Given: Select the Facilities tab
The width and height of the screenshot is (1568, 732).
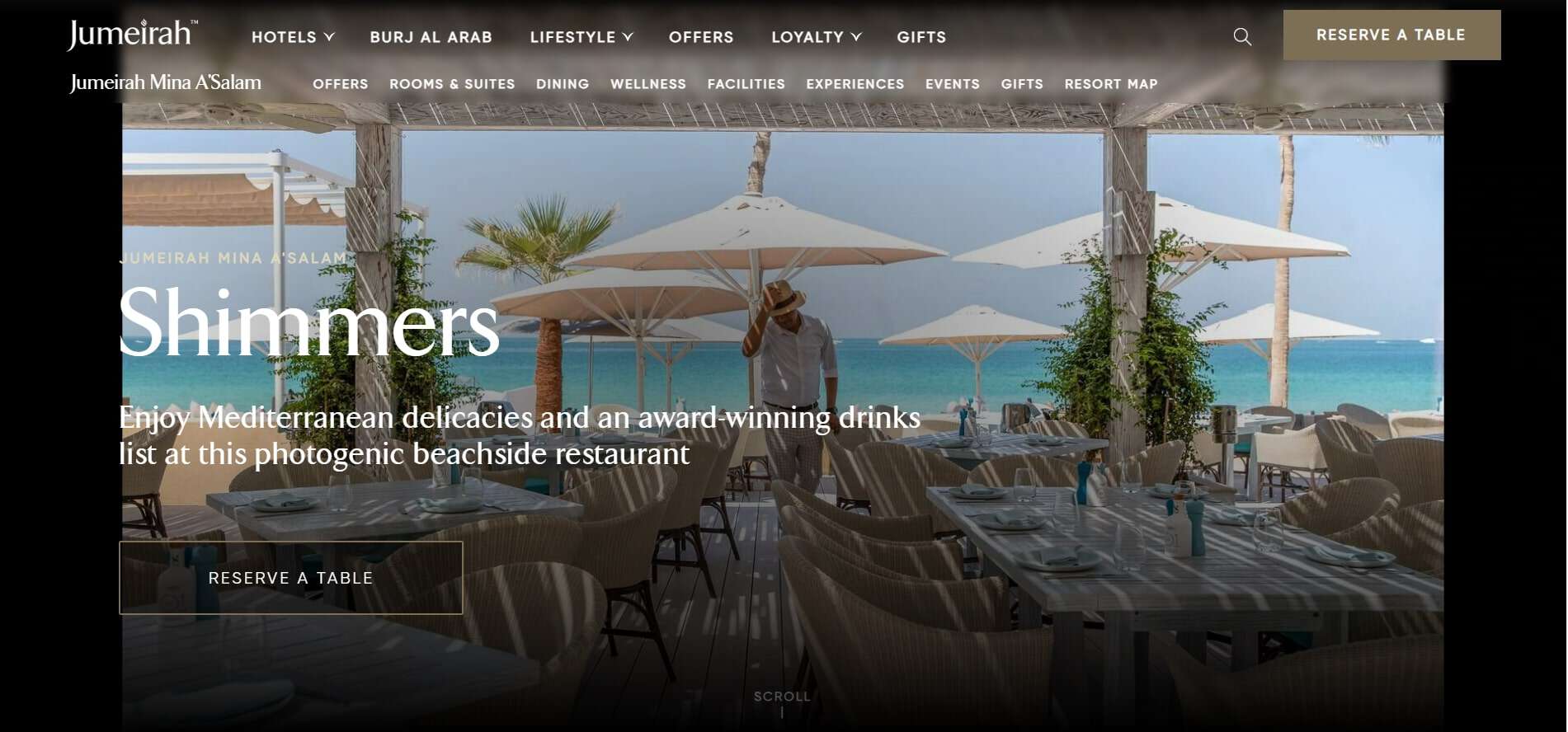Looking at the screenshot, I should point(746,84).
